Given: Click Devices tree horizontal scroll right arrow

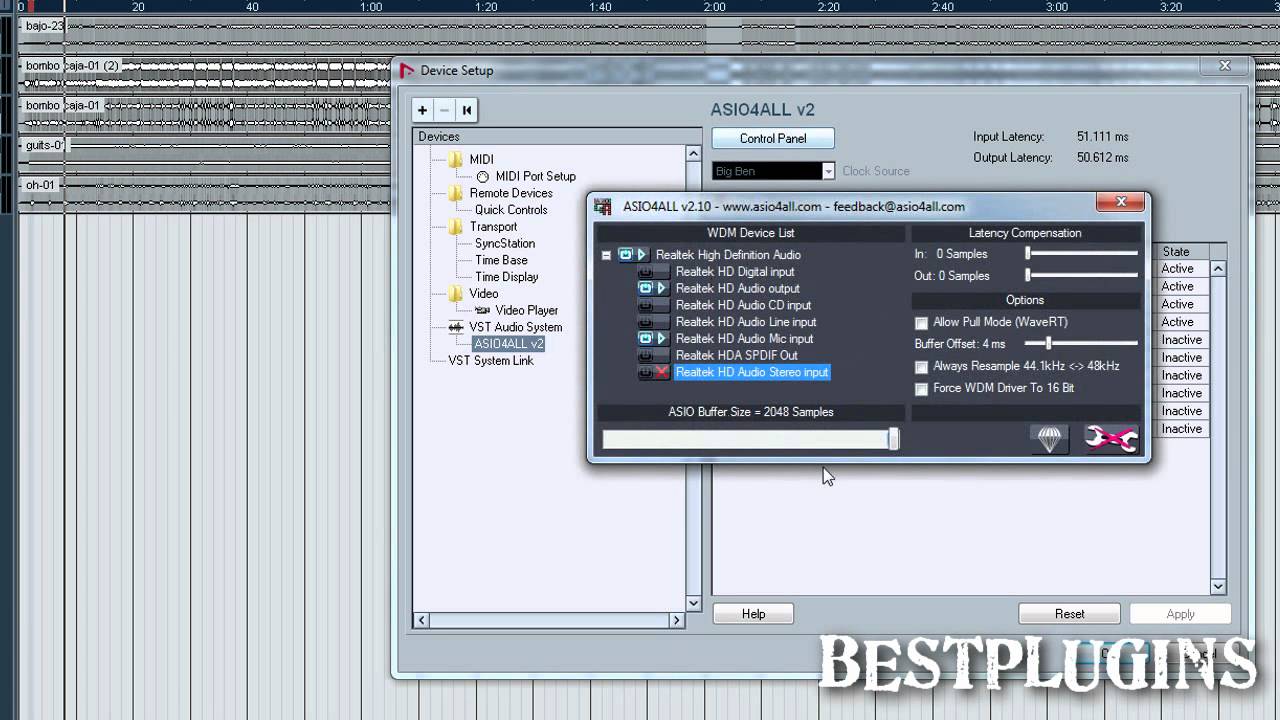Looking at the screenshot, I should tap(676, 620).
